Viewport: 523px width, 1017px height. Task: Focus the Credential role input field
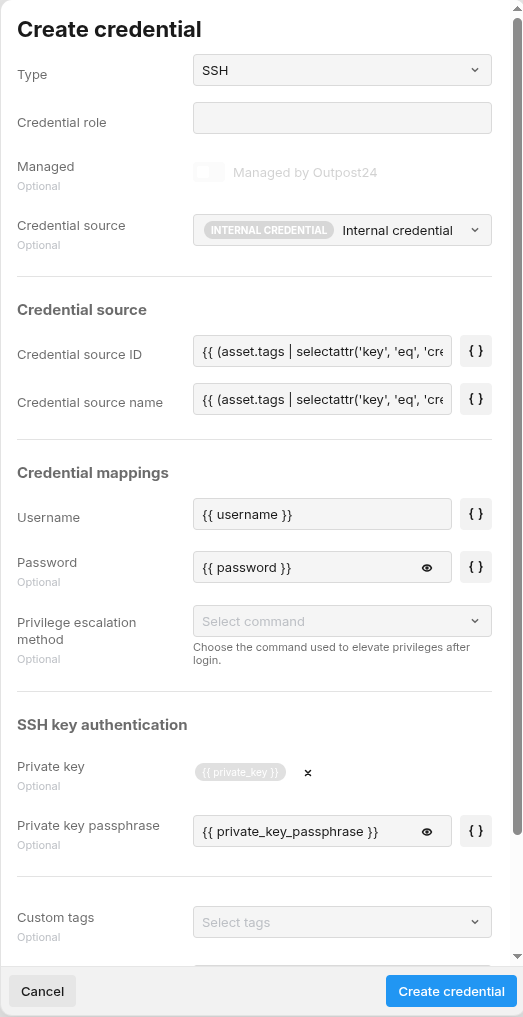pyautogui.click(x=342, y=118)
